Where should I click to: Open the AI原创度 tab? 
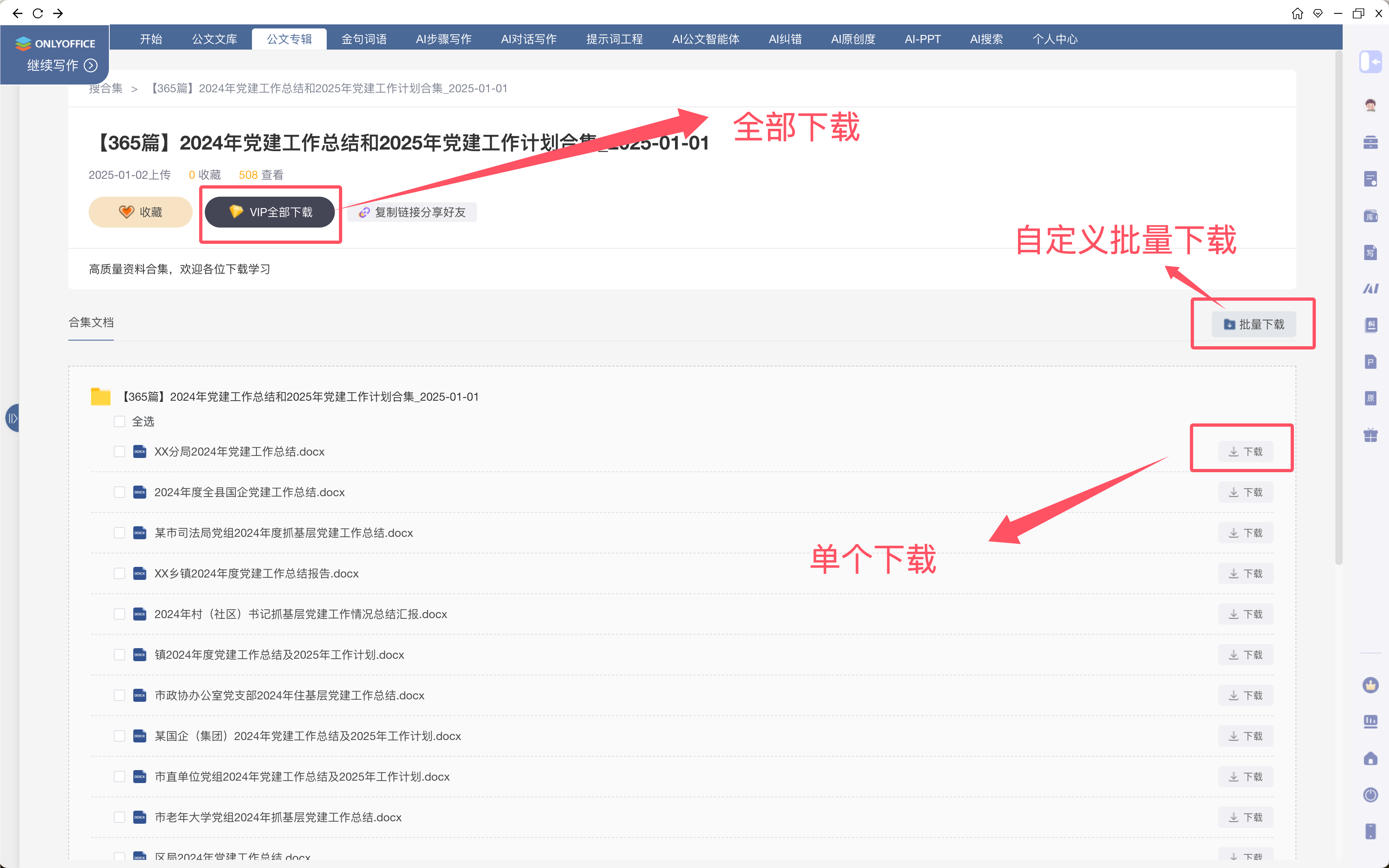tap(853, 39)
